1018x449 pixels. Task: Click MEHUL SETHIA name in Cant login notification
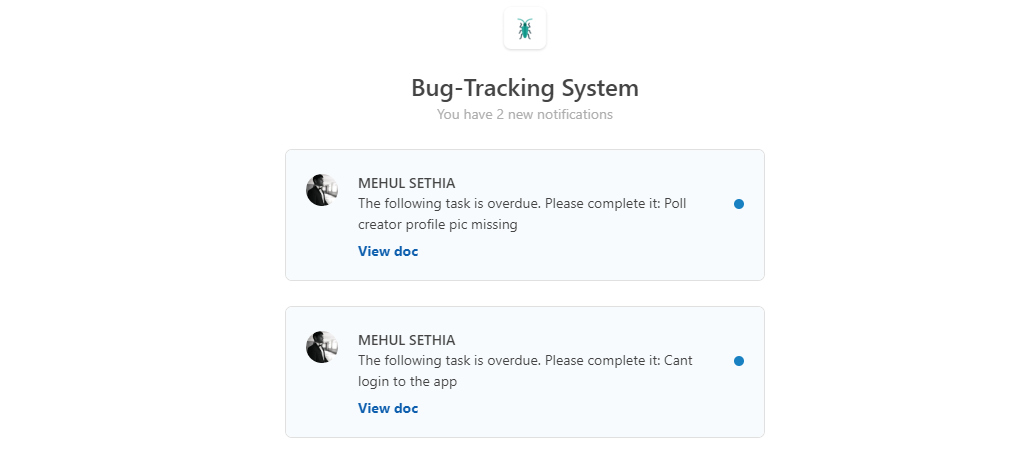click(406, 340)
